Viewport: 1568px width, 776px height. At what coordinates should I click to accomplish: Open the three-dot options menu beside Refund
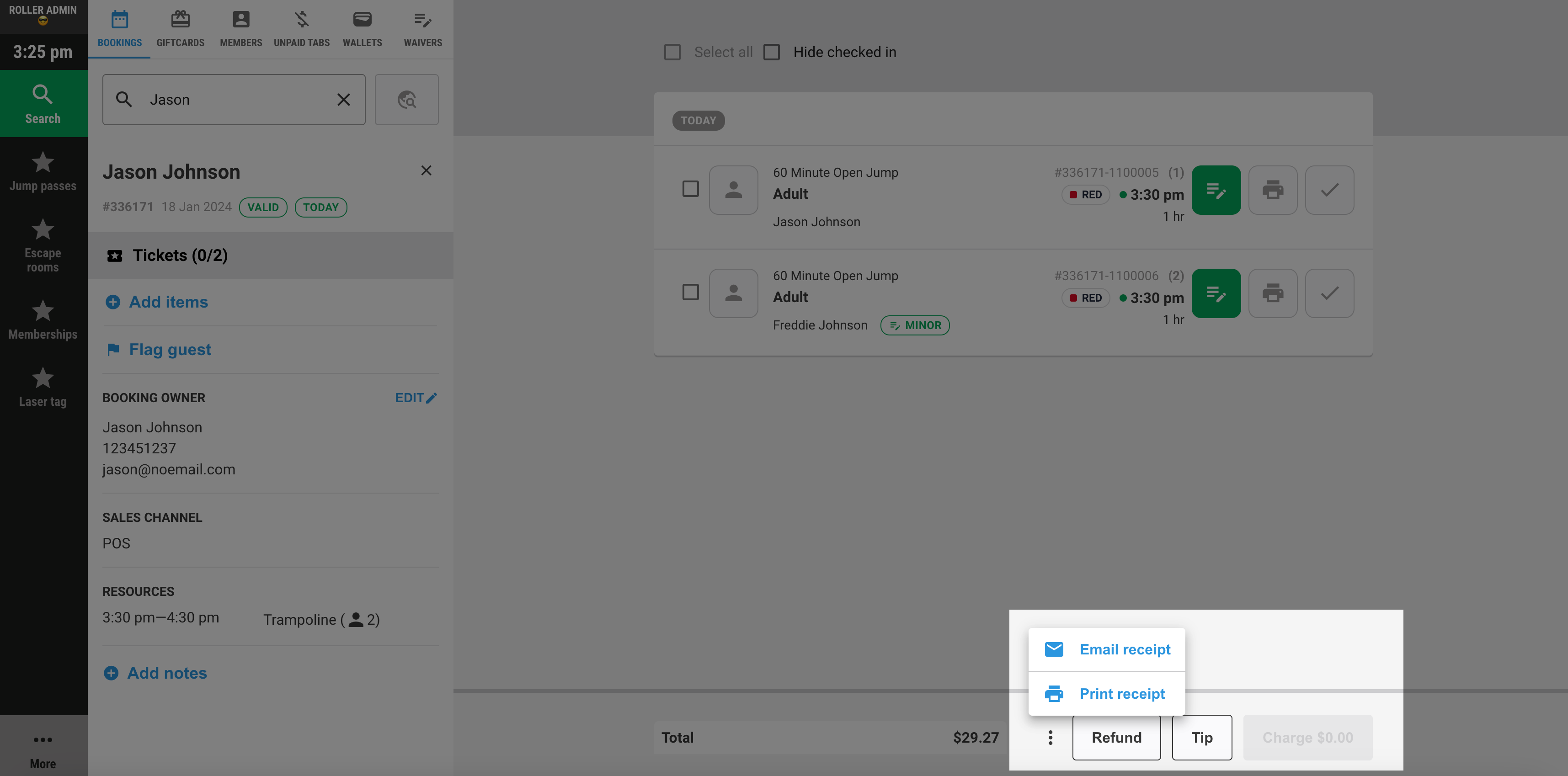coord(1050,738)
